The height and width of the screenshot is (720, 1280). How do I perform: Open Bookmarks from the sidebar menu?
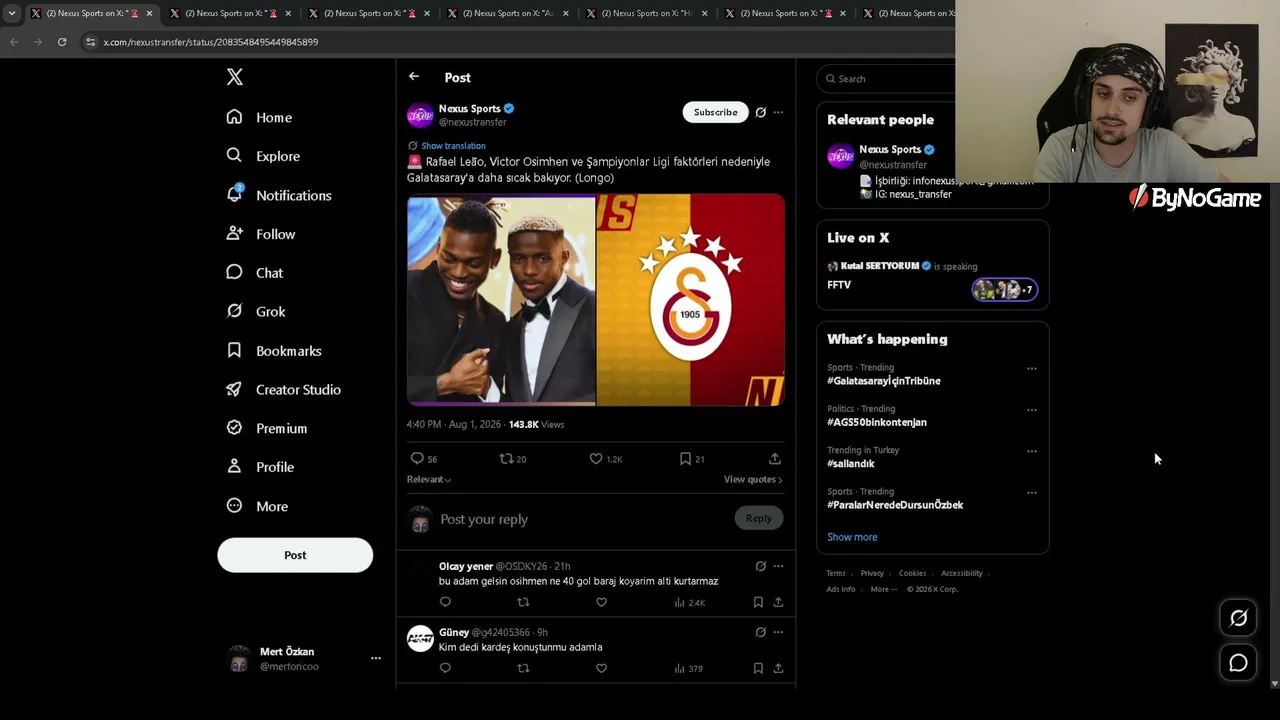click(x=275, y=351)
